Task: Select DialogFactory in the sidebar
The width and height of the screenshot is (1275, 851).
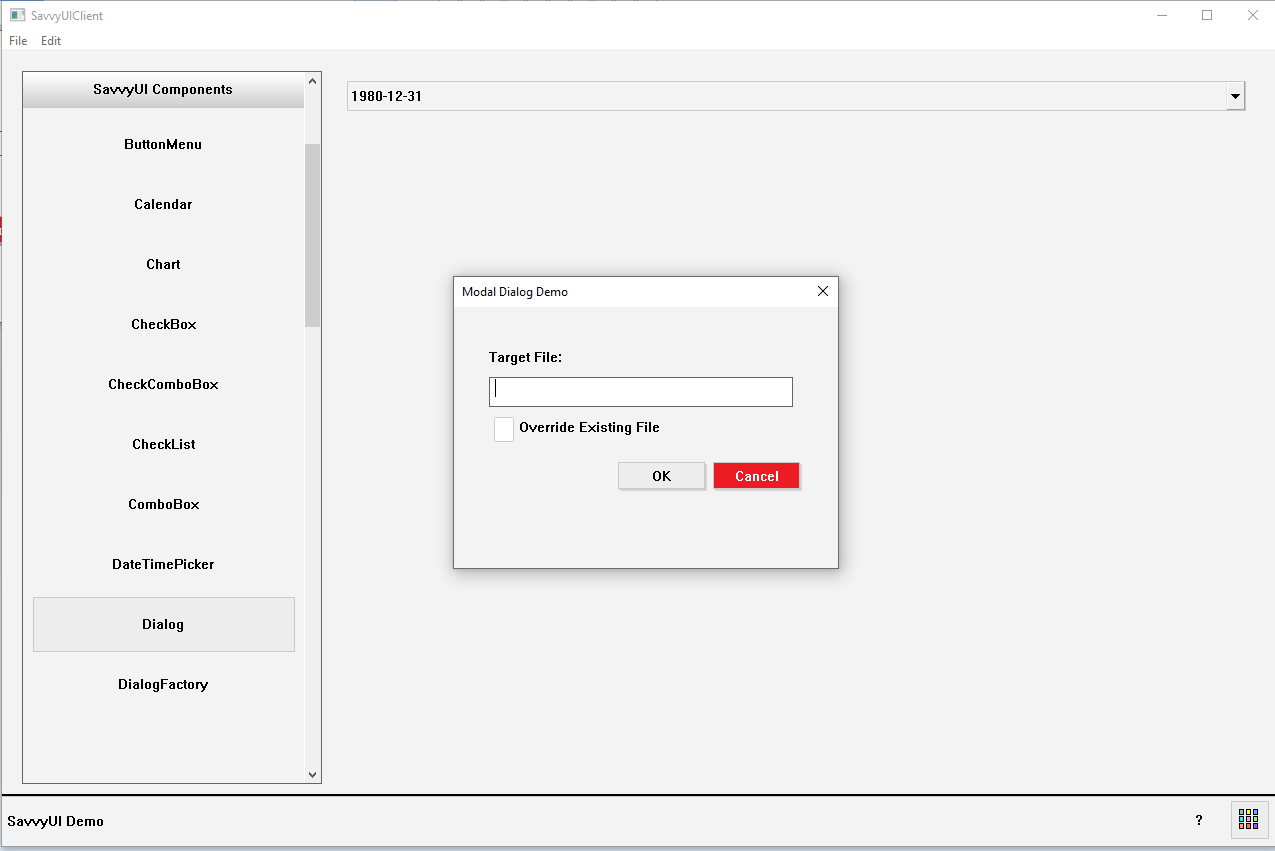Action: point(163,684)
